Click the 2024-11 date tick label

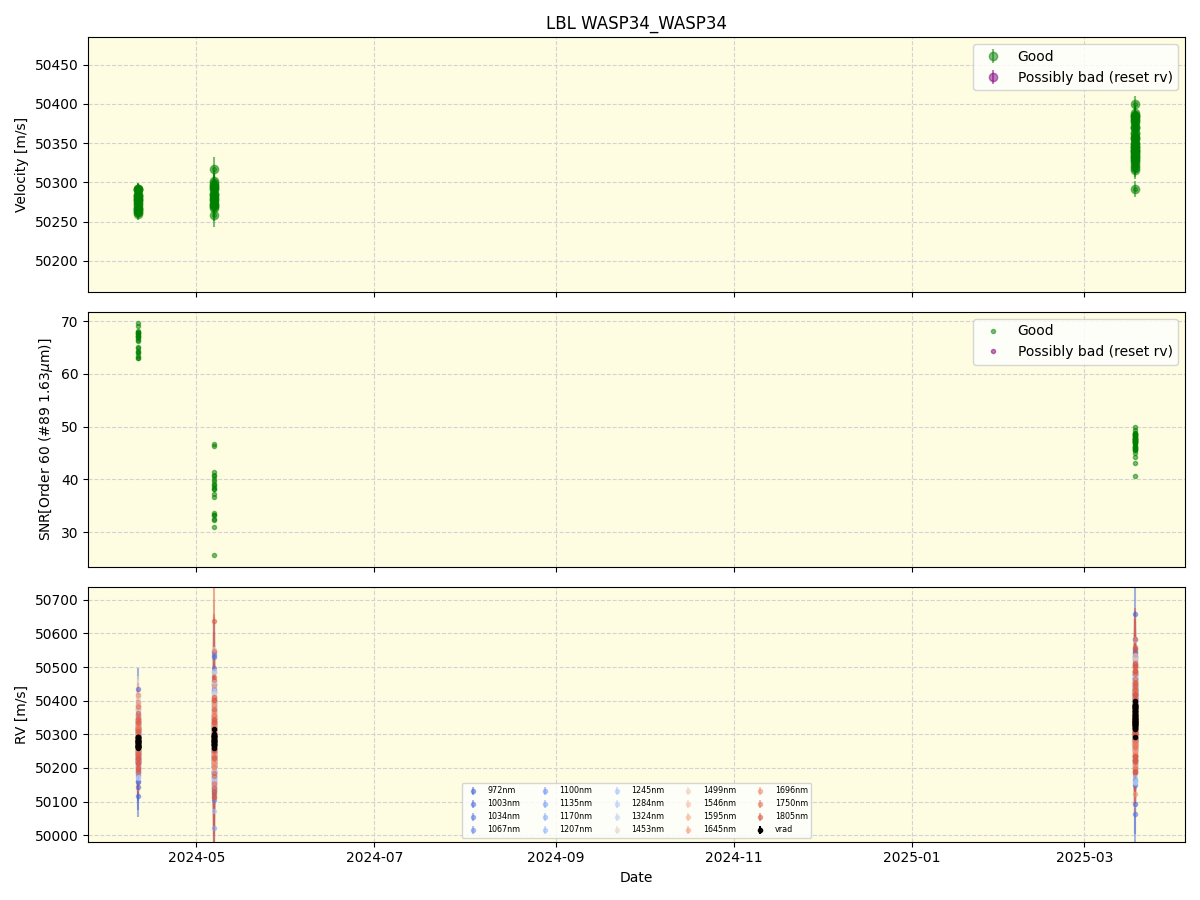734,857
